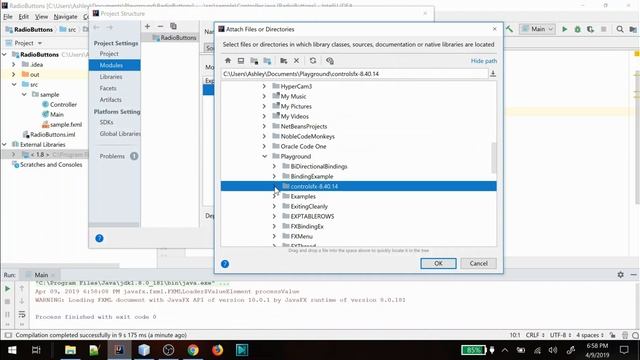Expand the FXMenu folder
This screenshot has height=360, width=640.
[x=274, y=236]
